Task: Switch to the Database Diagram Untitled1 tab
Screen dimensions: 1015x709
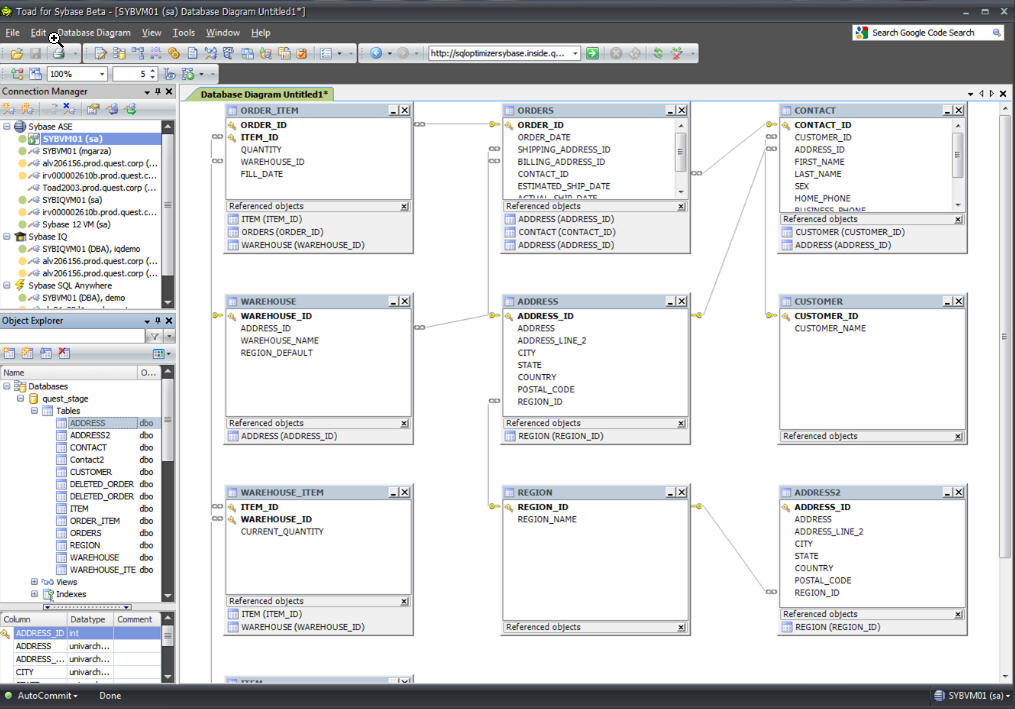Action: 262,92
